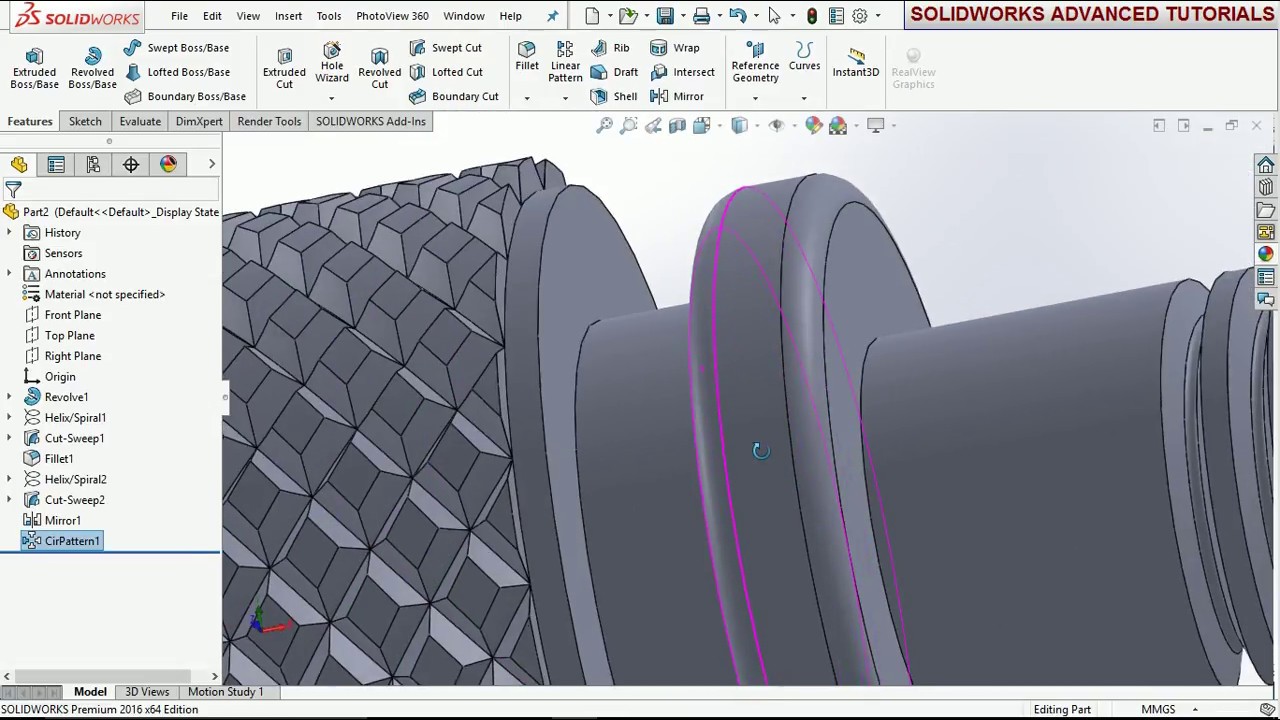Choose the Boundary Boss/Base feature
1280x720 pixels.
185,96
